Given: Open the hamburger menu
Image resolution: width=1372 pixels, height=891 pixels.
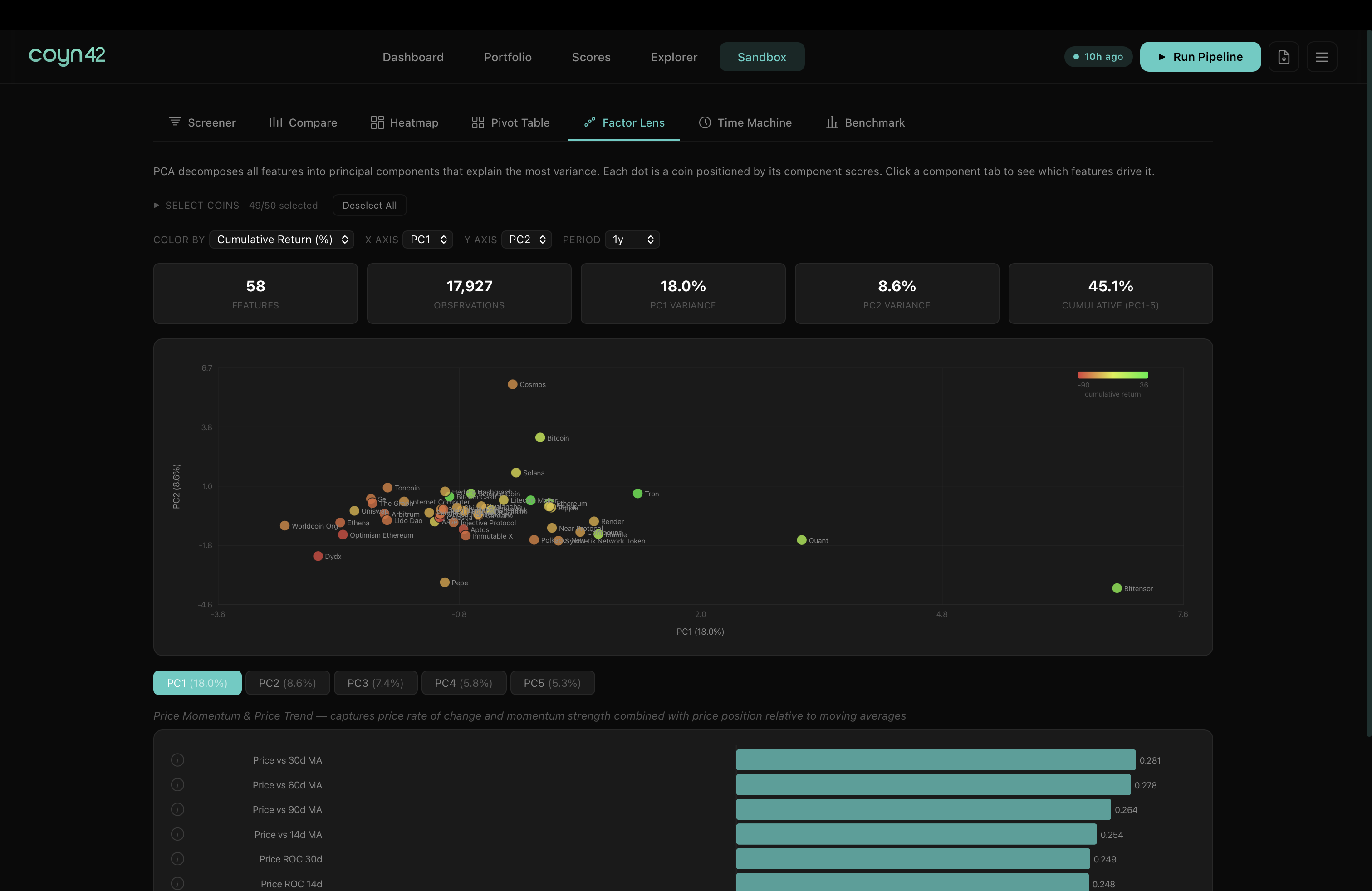Looking at the screenshot, I should [x=1323, y=56].
